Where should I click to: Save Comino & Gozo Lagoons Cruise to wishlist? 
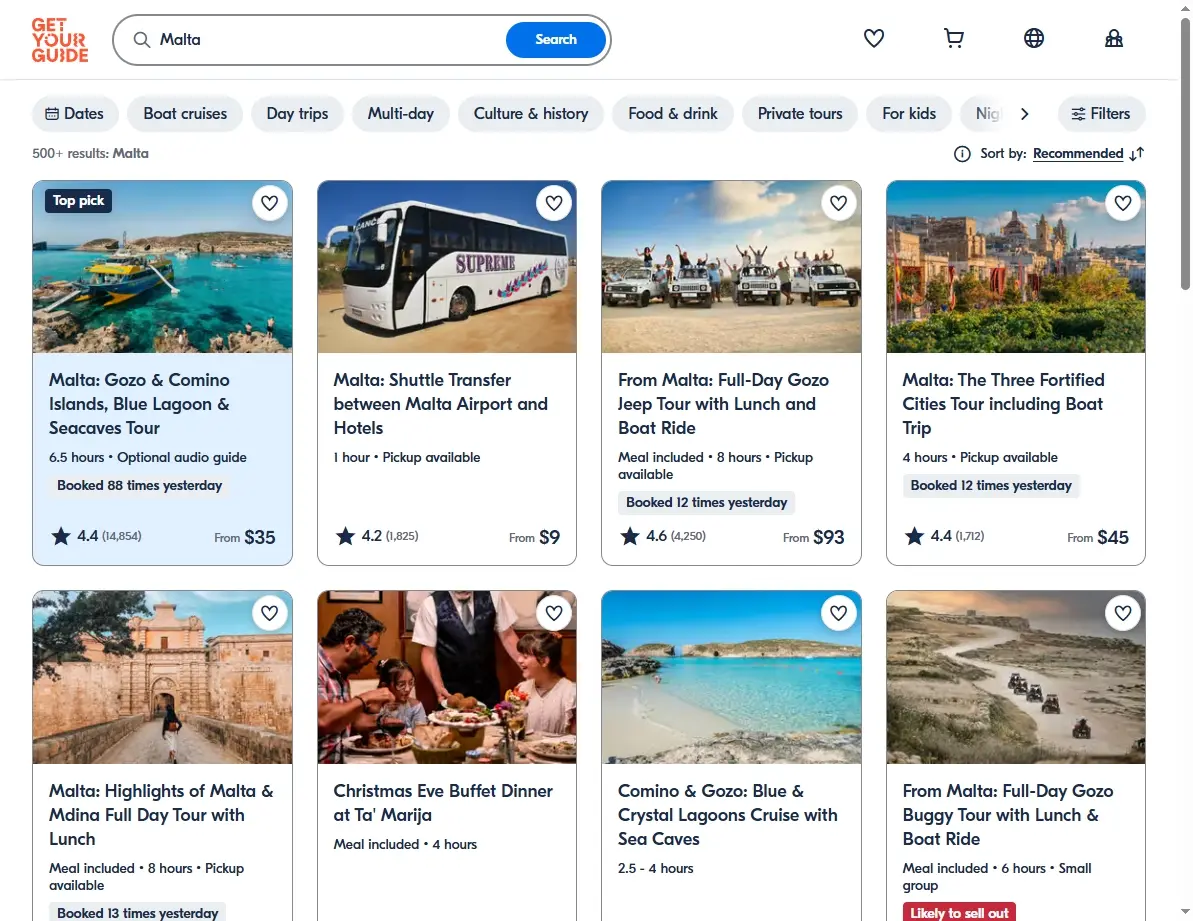point(838,613)
